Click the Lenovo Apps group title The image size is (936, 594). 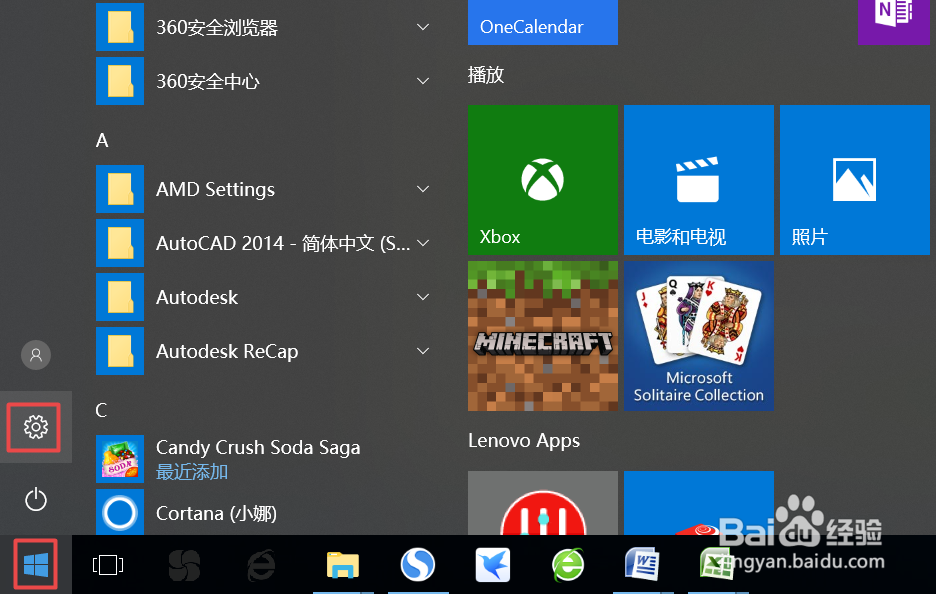[x=524, y=441]
